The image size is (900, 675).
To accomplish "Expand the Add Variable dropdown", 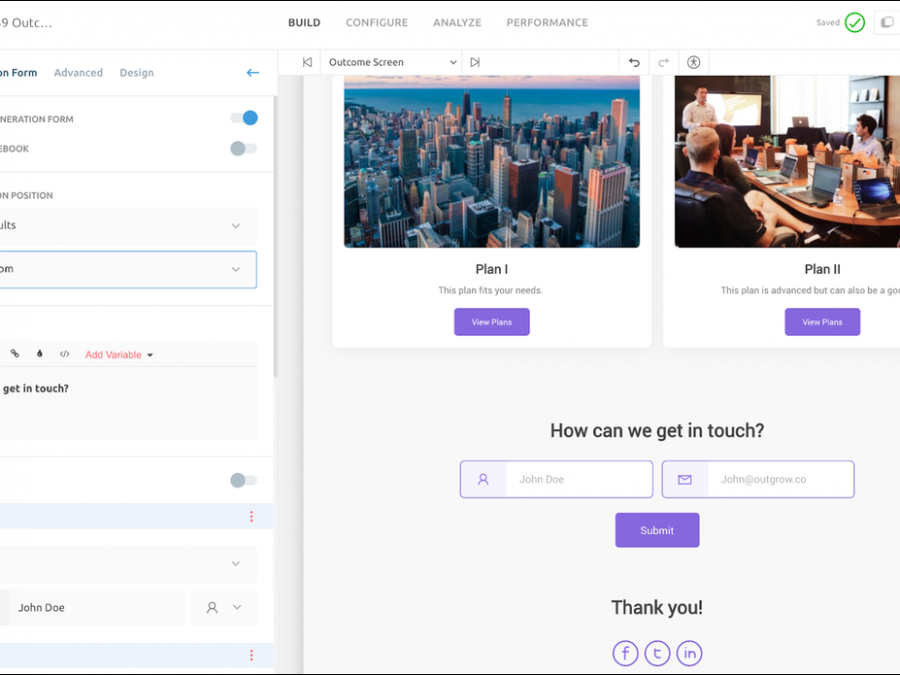I will [x=119, y=355].
